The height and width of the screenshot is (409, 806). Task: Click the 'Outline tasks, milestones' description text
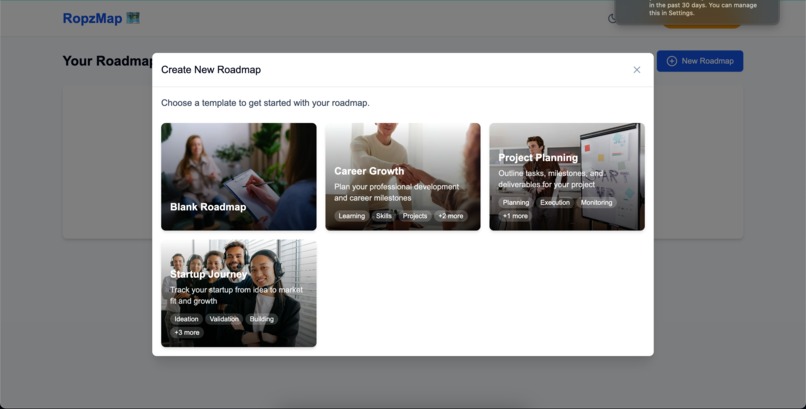(551, 179)
